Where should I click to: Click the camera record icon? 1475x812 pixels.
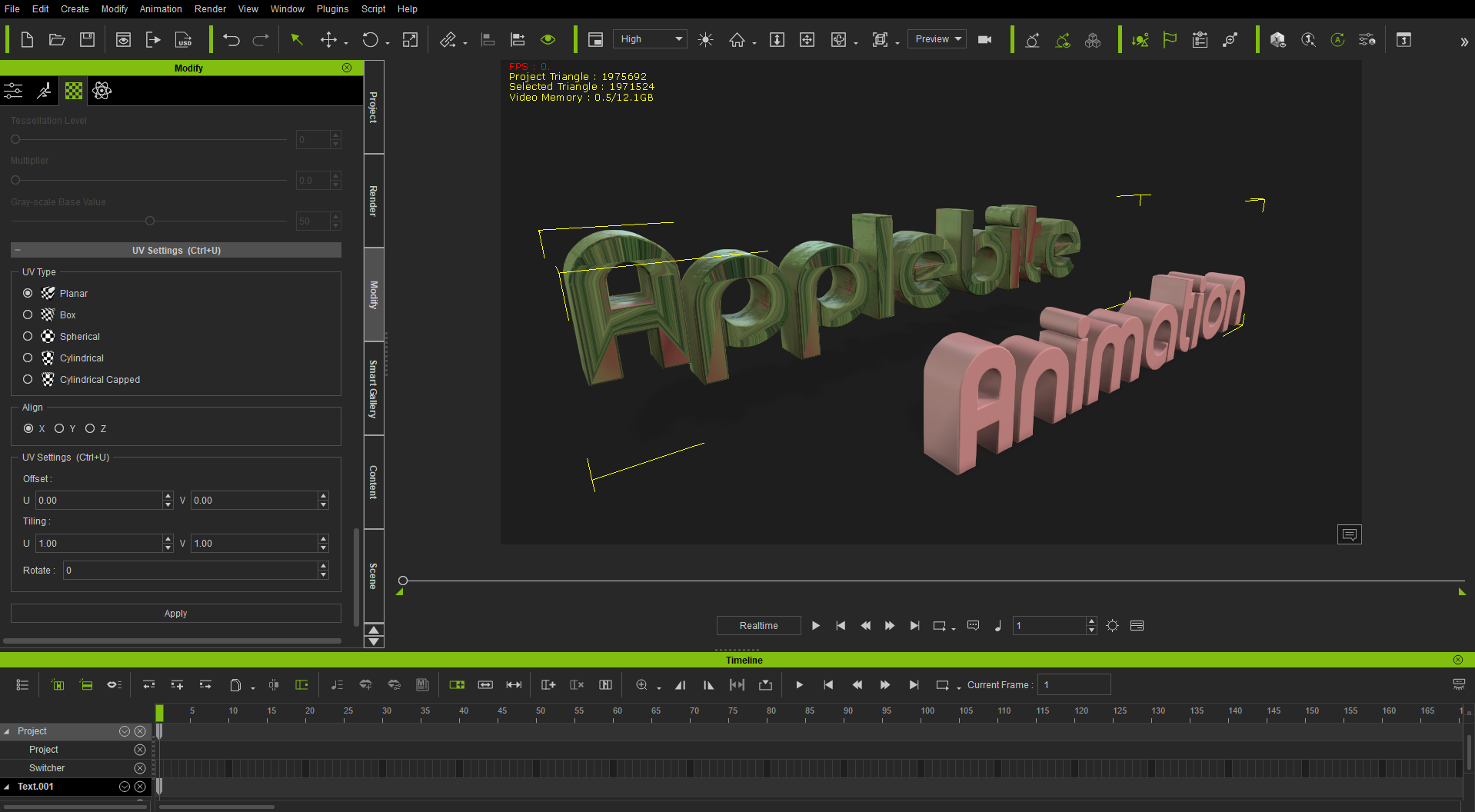[x=984, y=39]
